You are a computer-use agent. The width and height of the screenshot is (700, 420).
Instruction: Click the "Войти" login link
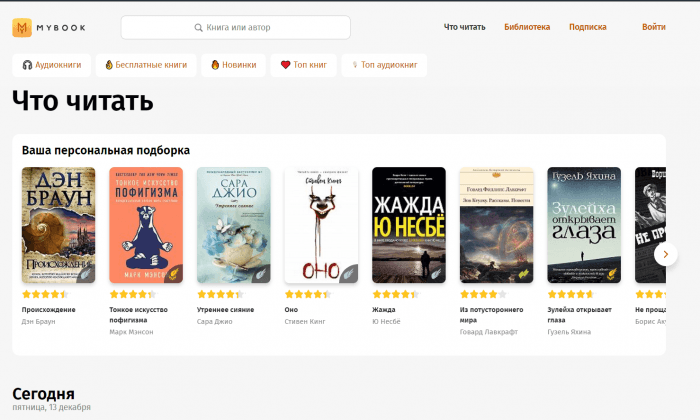tap(654, 27)
